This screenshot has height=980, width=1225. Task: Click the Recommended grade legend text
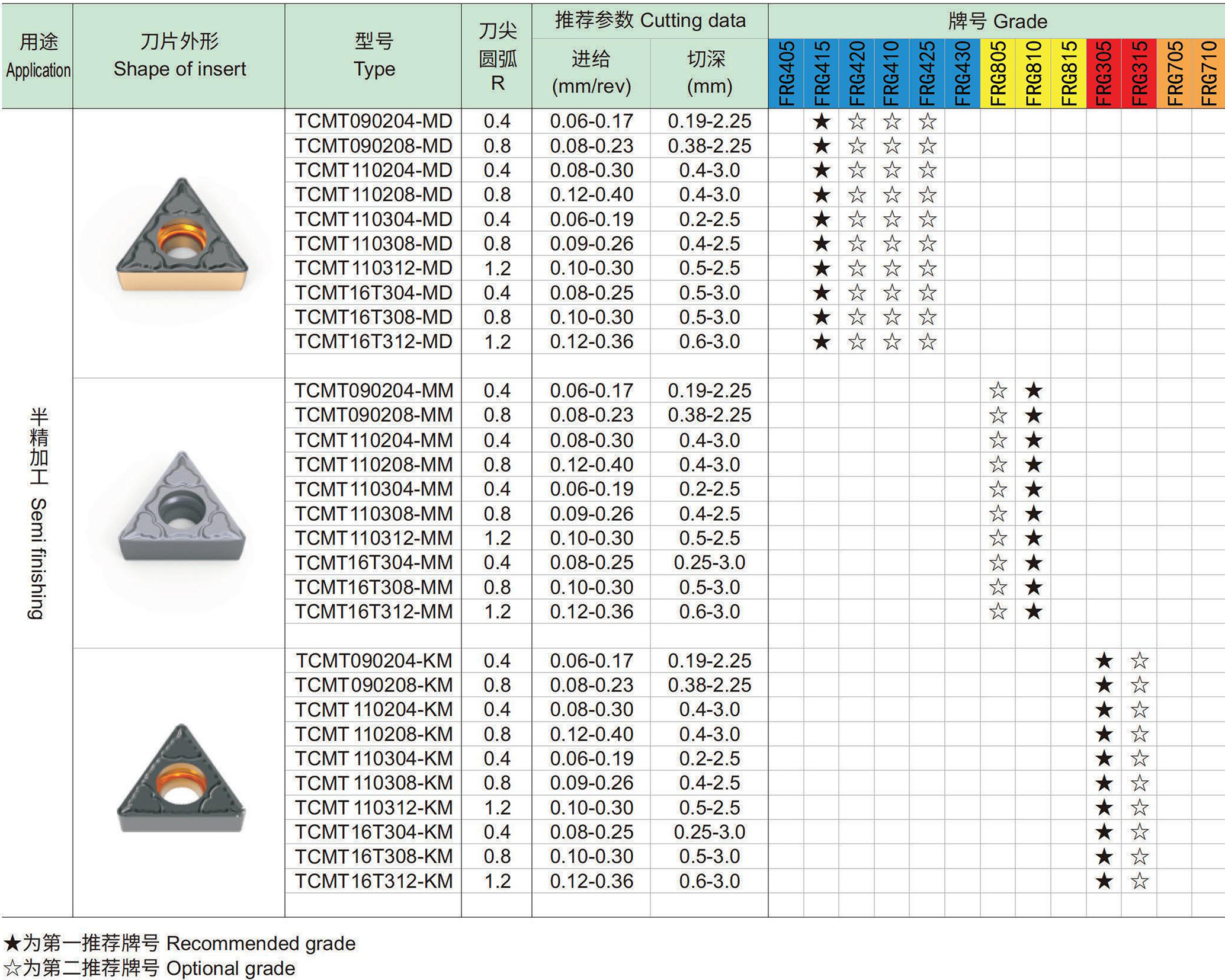coord(261,943)
